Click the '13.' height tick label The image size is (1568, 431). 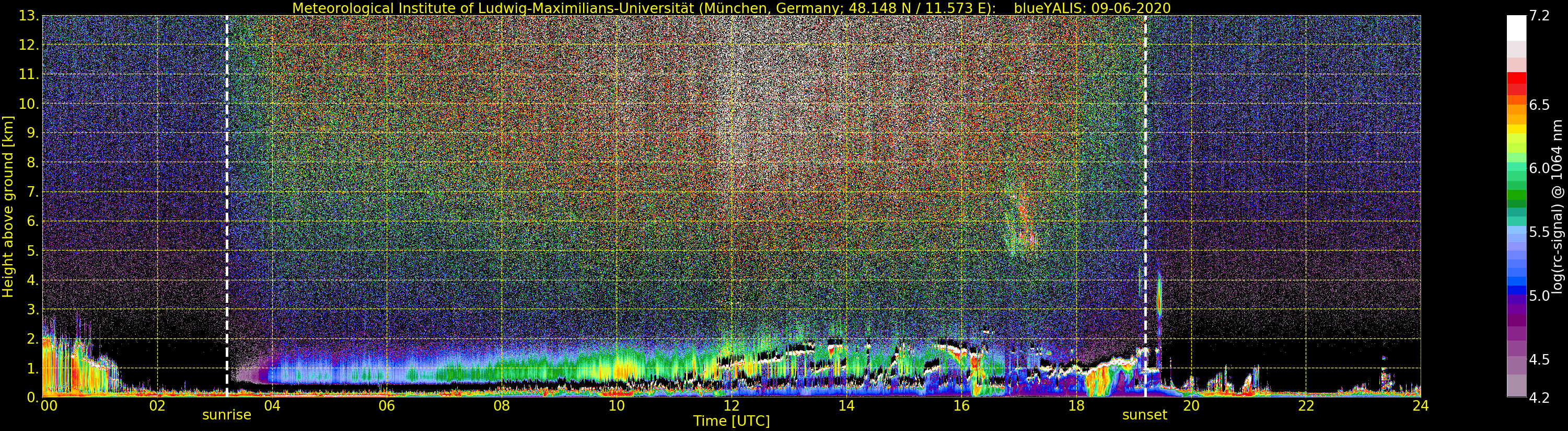[29, 16]
